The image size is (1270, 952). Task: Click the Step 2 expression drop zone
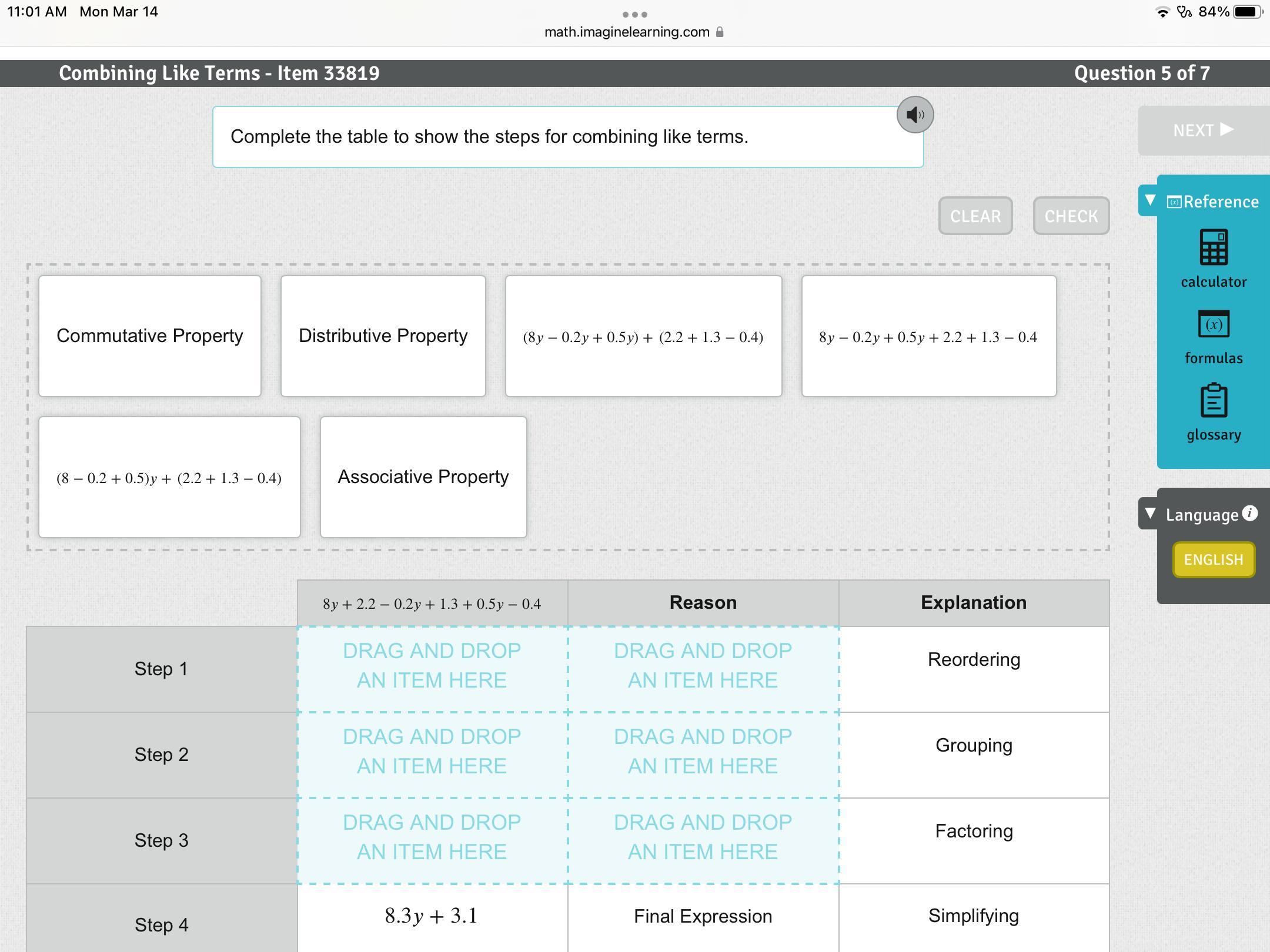tap(432, 755)
